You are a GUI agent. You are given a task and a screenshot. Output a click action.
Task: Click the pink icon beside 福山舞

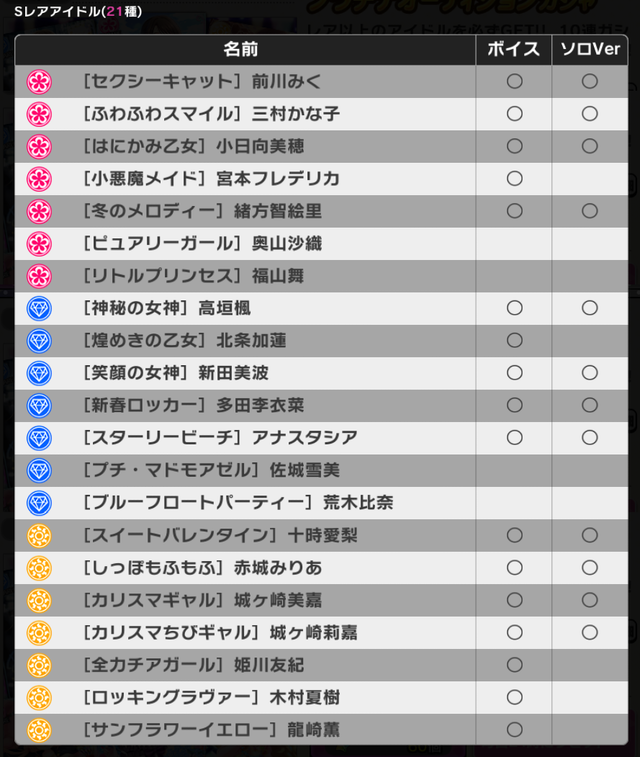(39, 275)
